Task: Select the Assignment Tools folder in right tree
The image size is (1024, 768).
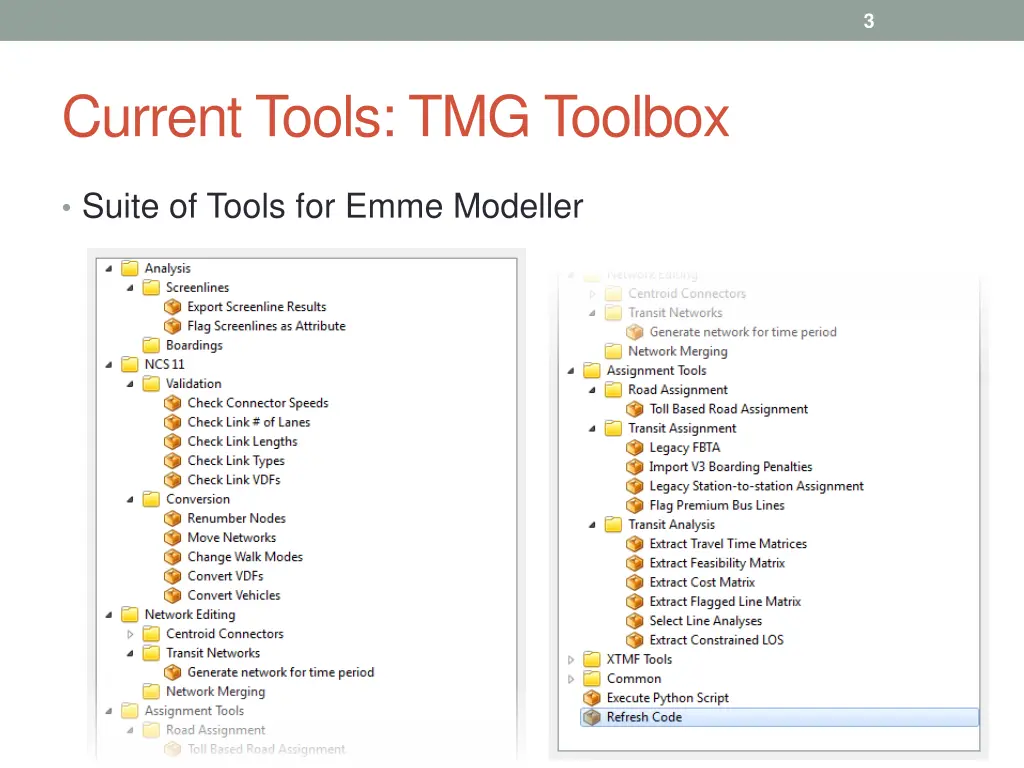Action: click(x=645, y=370)
